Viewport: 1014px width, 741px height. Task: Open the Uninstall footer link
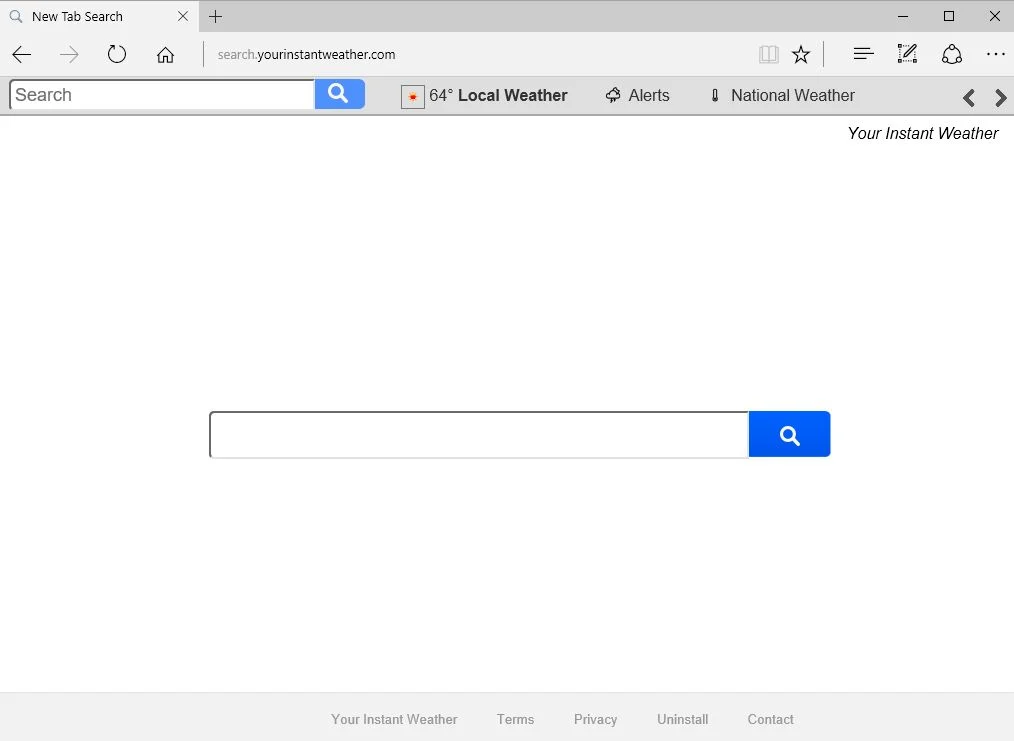(x=682, y=719)
